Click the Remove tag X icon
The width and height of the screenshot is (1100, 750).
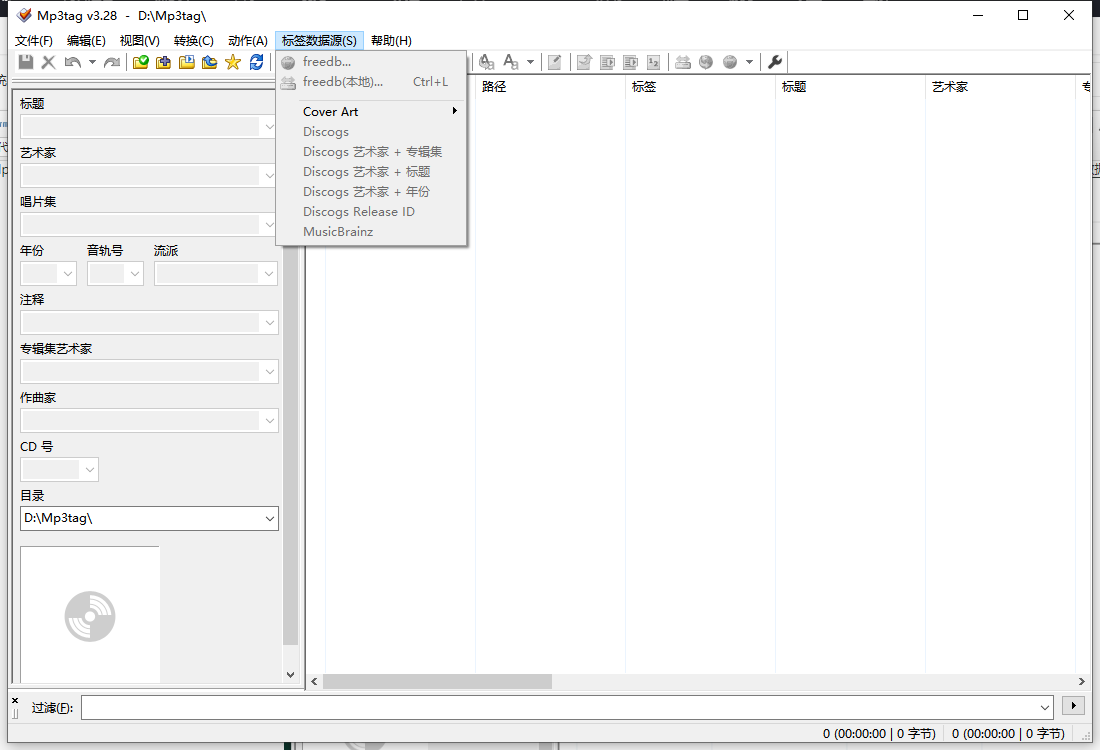[48, 62]
